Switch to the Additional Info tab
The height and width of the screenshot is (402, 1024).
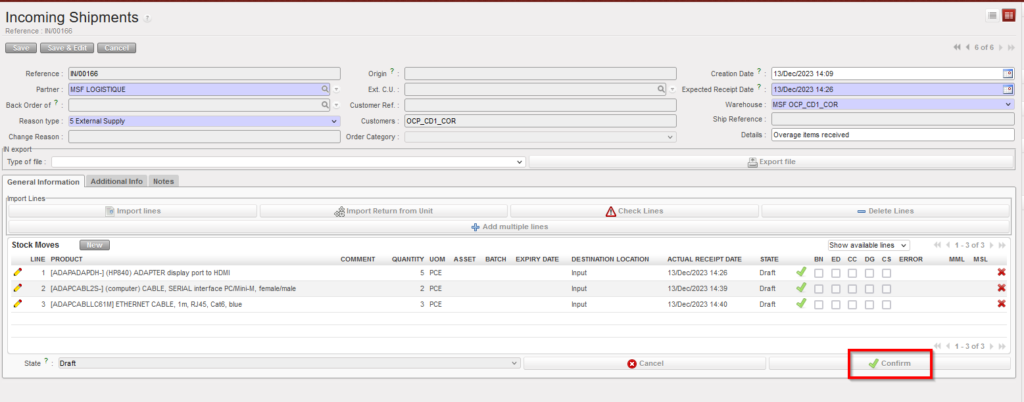(x=117, y=181)
